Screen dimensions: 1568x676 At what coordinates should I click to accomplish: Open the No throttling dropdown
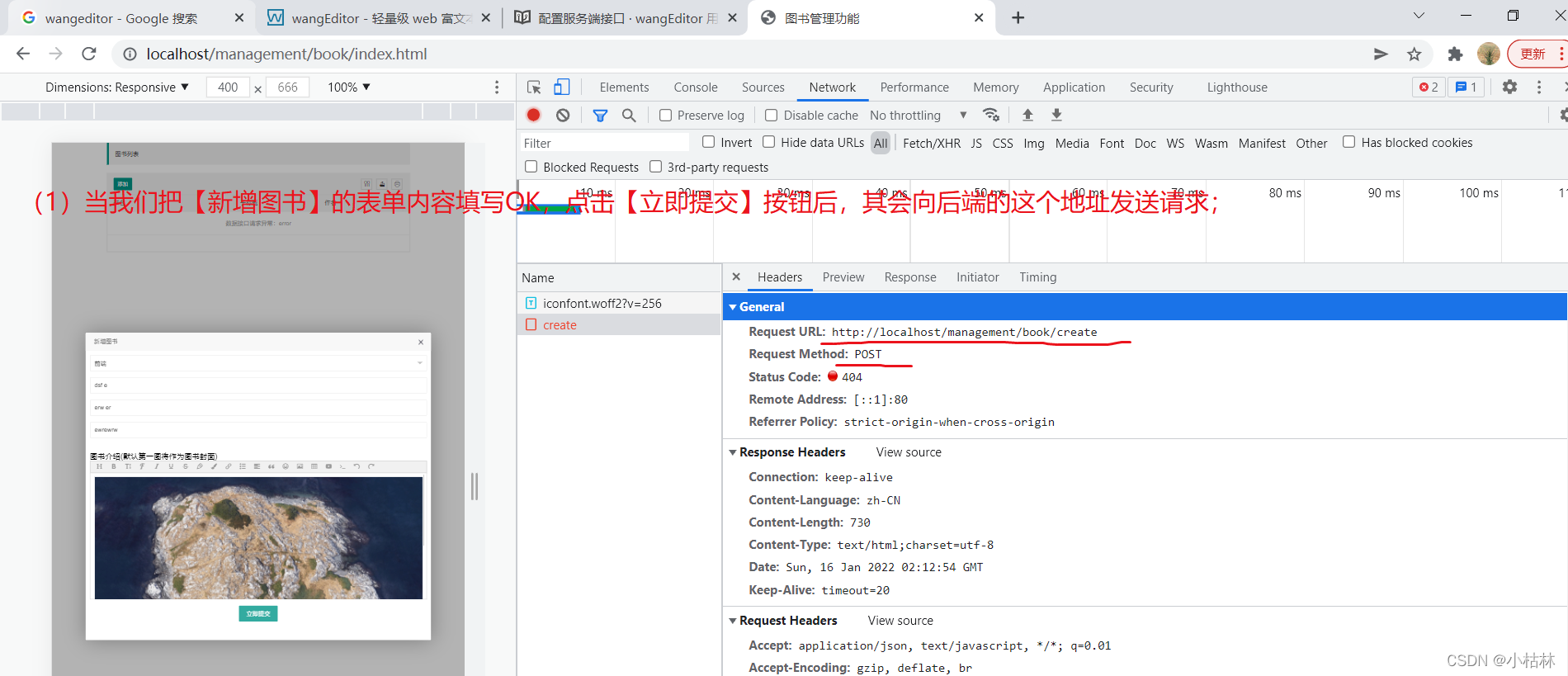[918, 116]
